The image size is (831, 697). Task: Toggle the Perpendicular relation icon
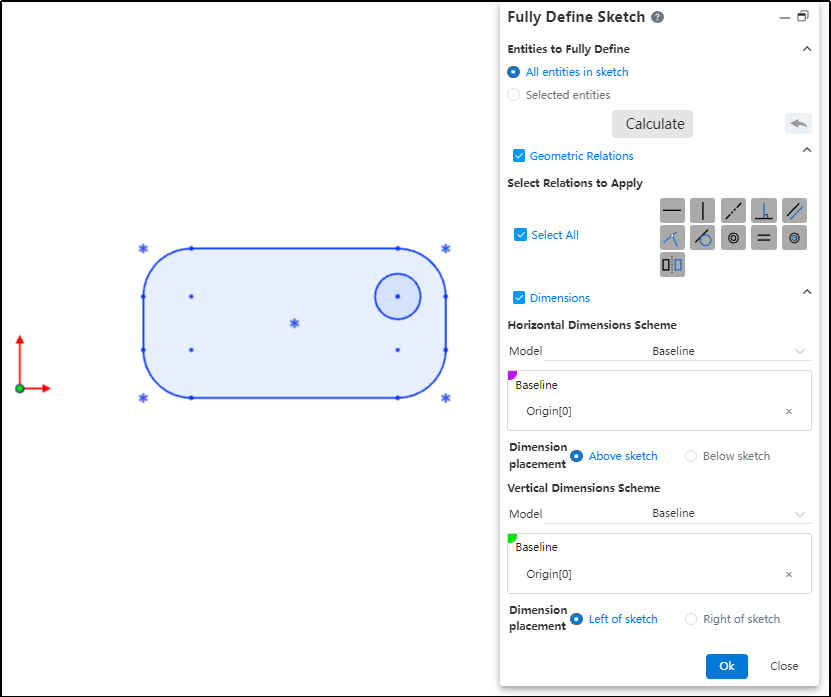pyautogui.click(x=764, y=210)
